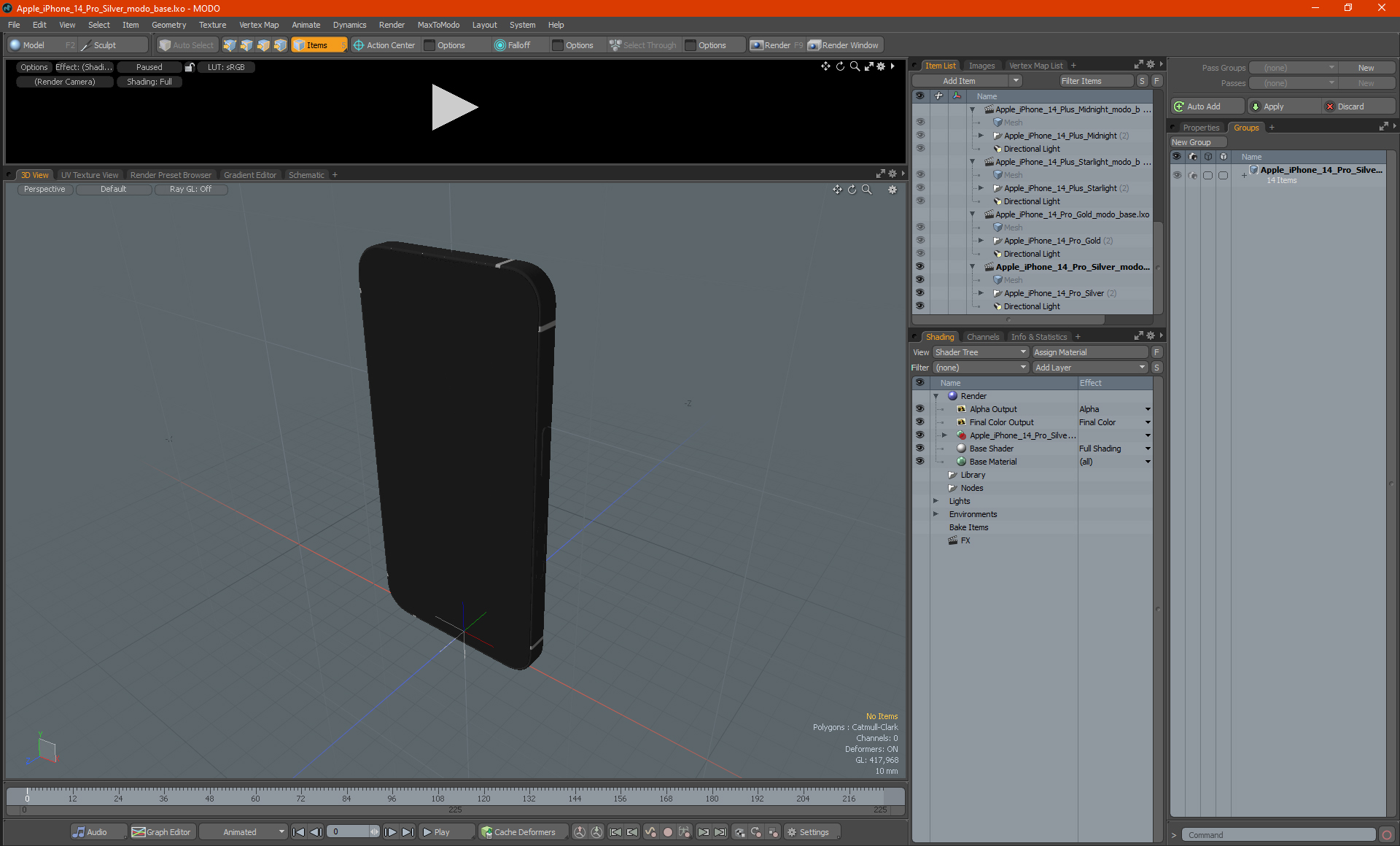Image resolution: width=1400 pixels, height=846 pixels.
Task: Open preview render viewport gear settings
Action: [881, 66]
